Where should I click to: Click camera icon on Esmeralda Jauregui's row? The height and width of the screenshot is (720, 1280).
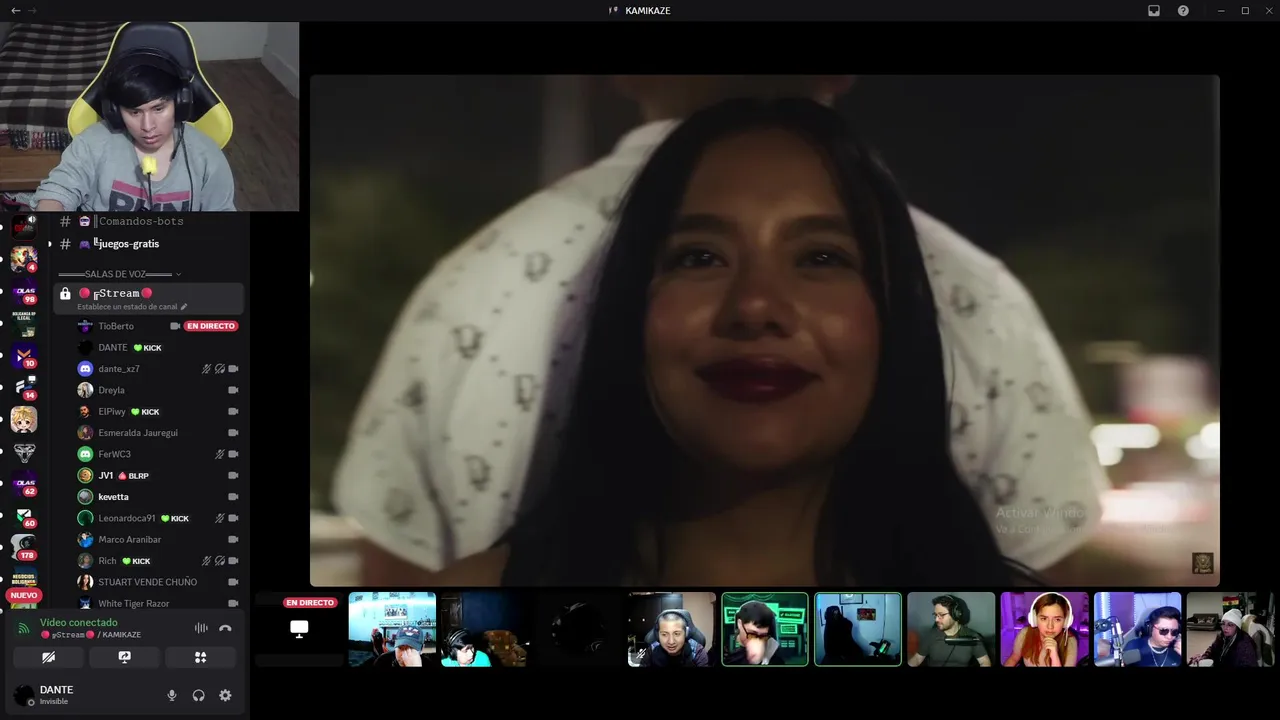pos(233,433)
